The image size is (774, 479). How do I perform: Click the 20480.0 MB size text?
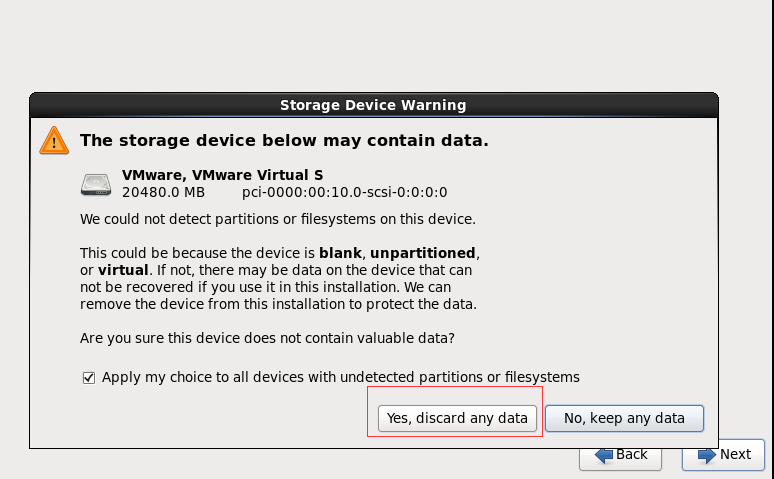pos(163,192)
